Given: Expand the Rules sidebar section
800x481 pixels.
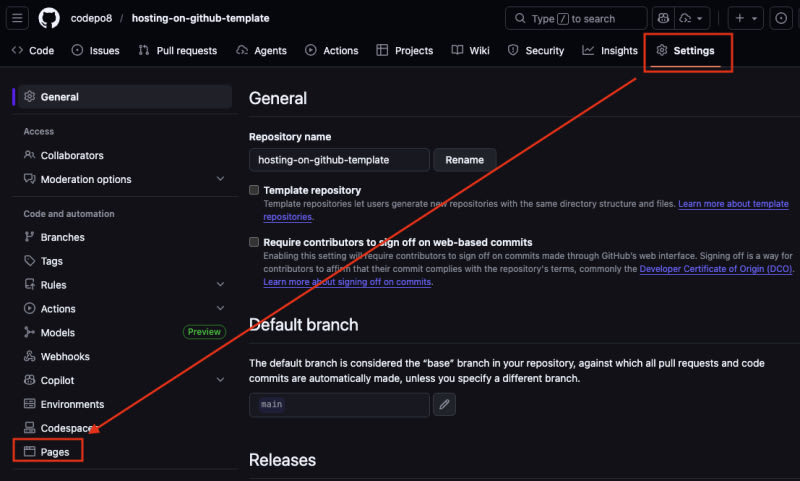Looking at the screenshot, I should coord(220,285).
